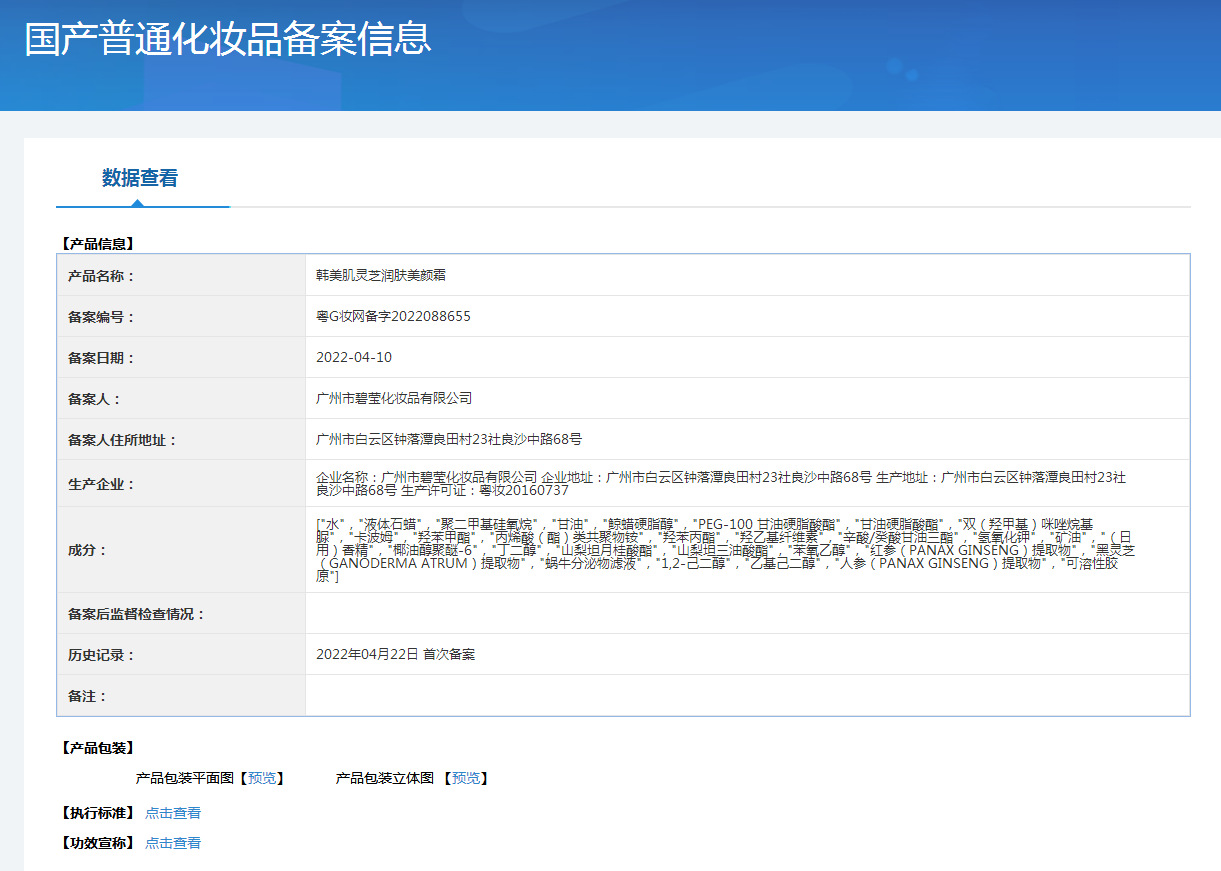Click the 备注： label cell

(181, 696)
